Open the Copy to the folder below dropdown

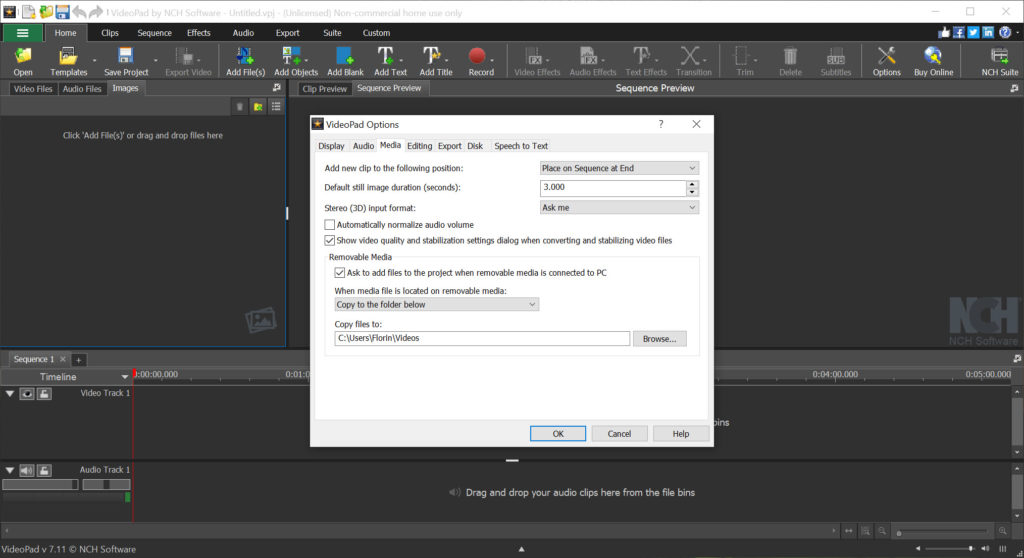436,304
